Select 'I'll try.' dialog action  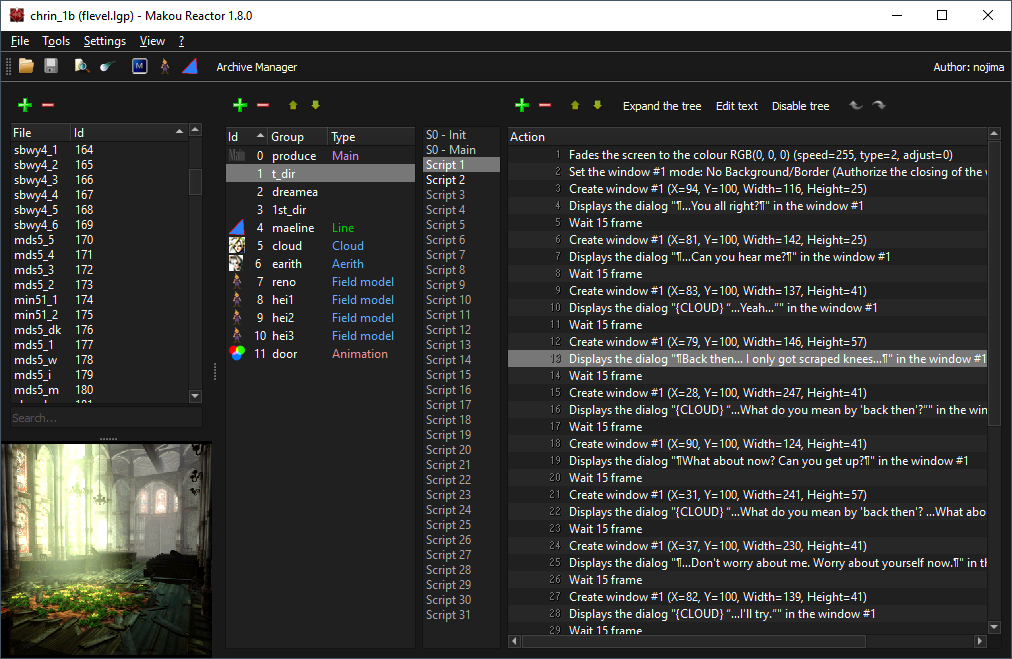coord(747,614)
